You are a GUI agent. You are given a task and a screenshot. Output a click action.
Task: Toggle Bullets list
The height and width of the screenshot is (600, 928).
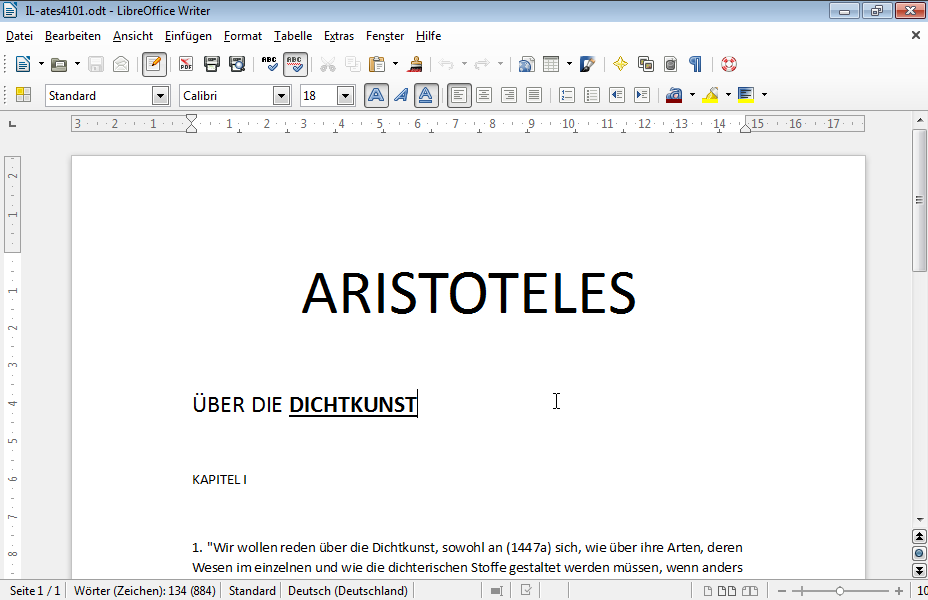point(592,95)
